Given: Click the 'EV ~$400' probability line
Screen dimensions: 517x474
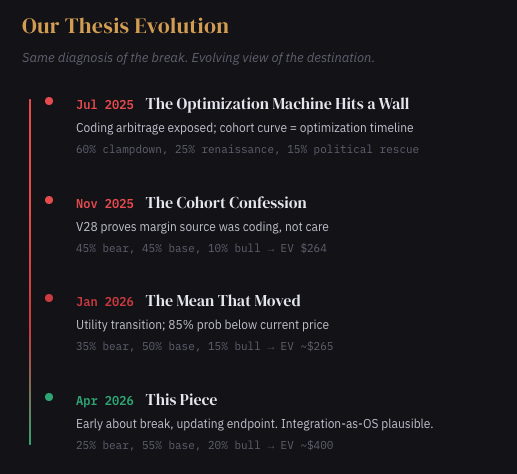Looking at the screenshot, I should tap(205, 445).
